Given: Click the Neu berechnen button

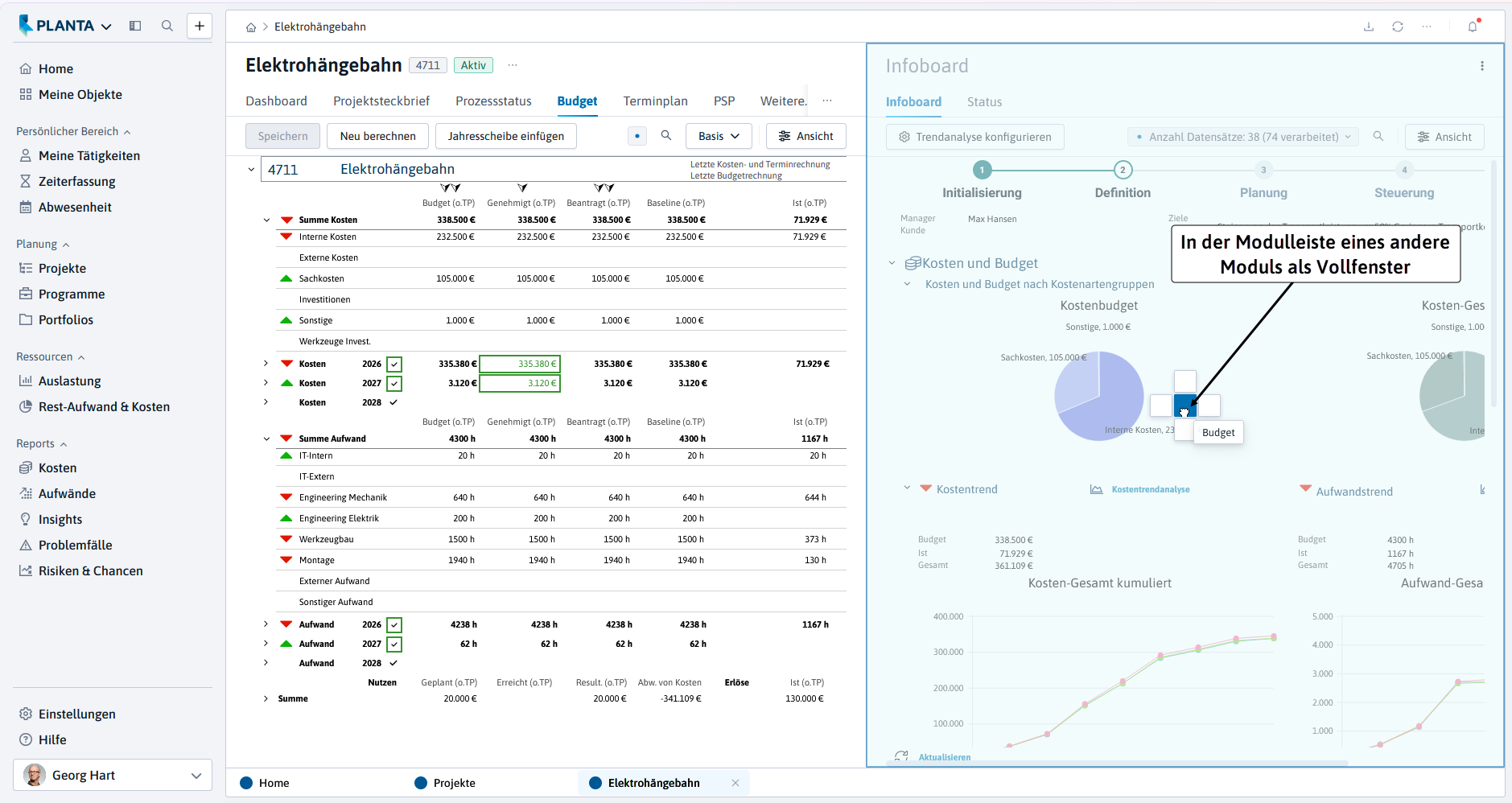Looking at the screenshot, I should [x=378, y=136].
